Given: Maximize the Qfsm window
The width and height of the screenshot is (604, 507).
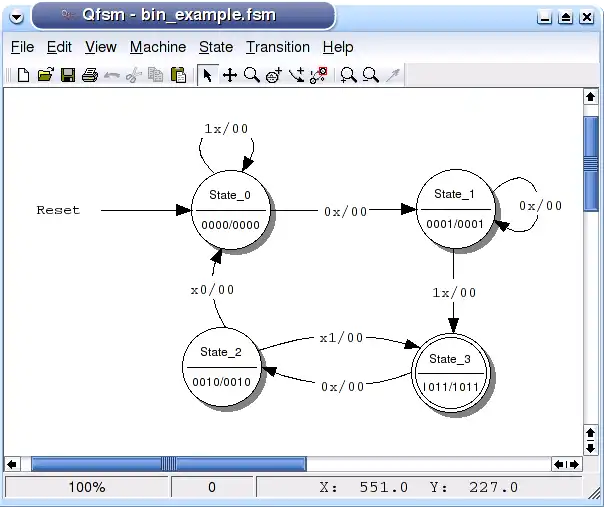Looking at the screenshot, I should 565,17.
